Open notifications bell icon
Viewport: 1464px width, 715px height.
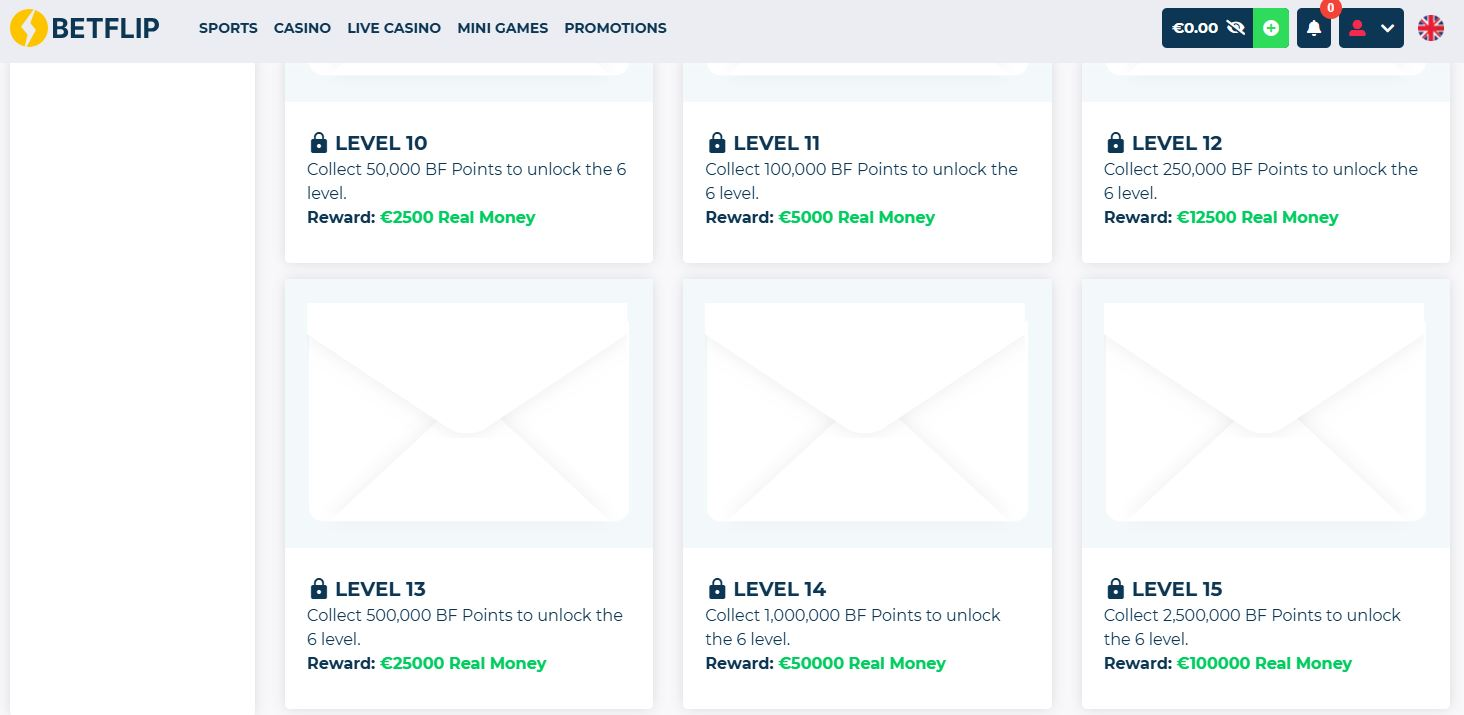tap(1314, 28)
